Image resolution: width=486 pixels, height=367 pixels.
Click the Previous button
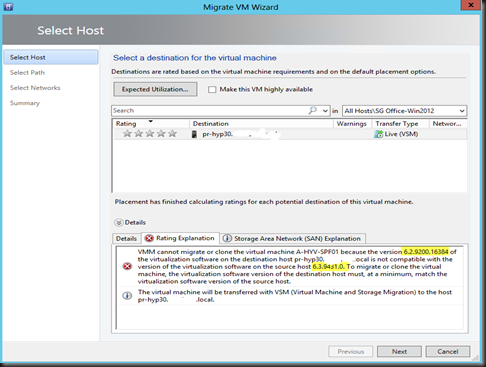(x=350, y=351)
